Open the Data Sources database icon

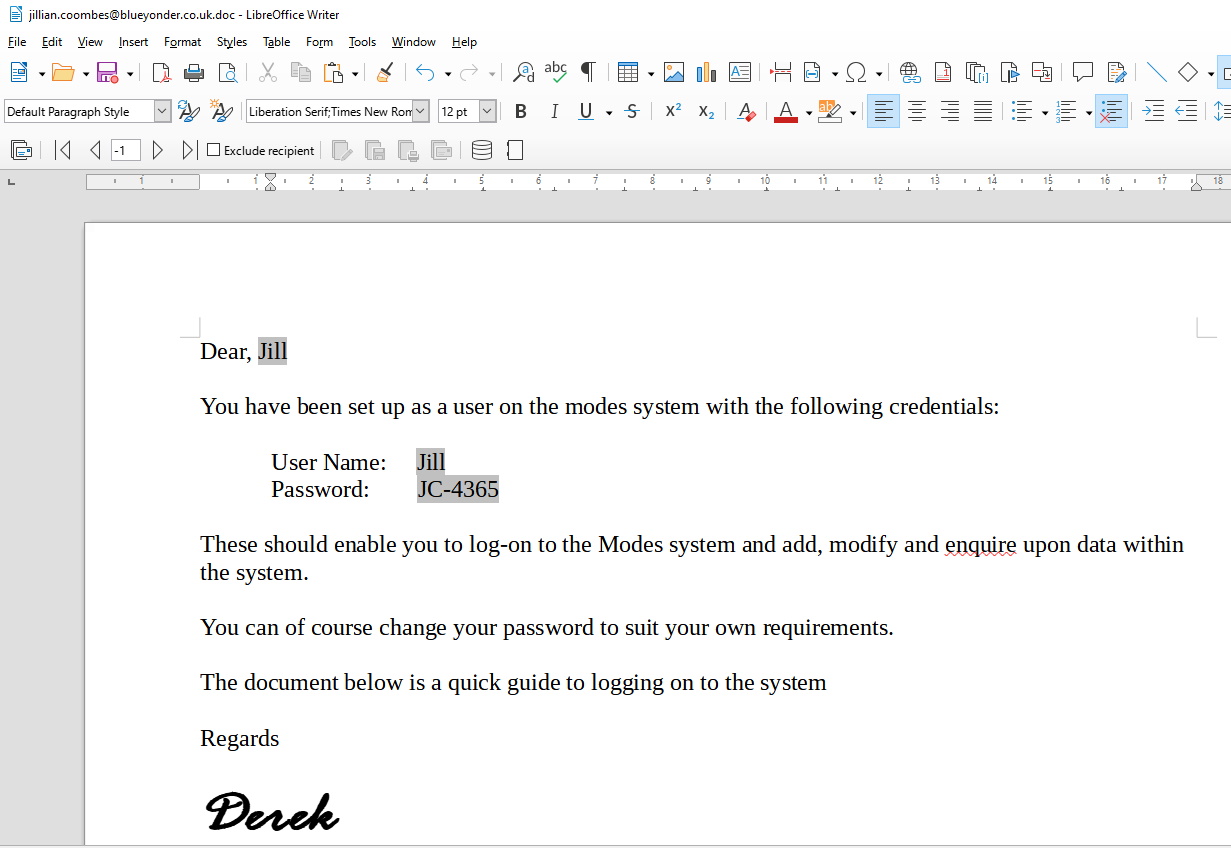(x=482, y=151)
